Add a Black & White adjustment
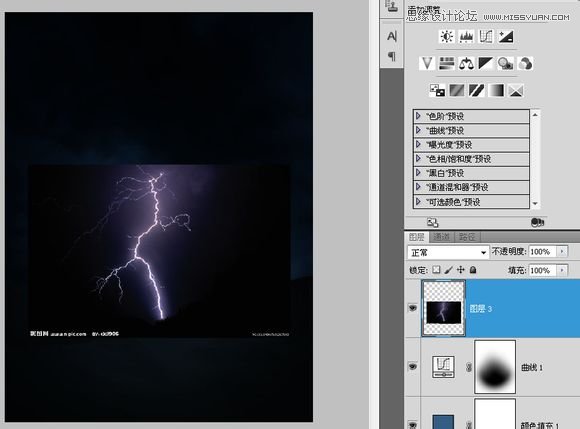The height and width of the screenshot is (429, 580). [486, 63]
